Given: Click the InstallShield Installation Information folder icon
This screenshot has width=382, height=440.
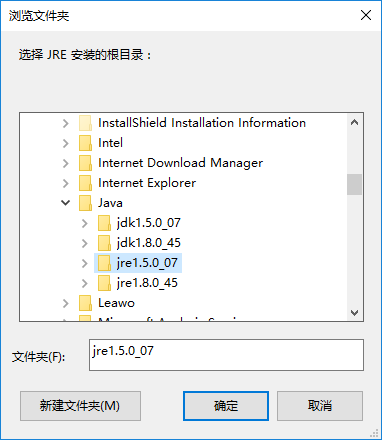Looking at the screenshot, I should [85, 123].
